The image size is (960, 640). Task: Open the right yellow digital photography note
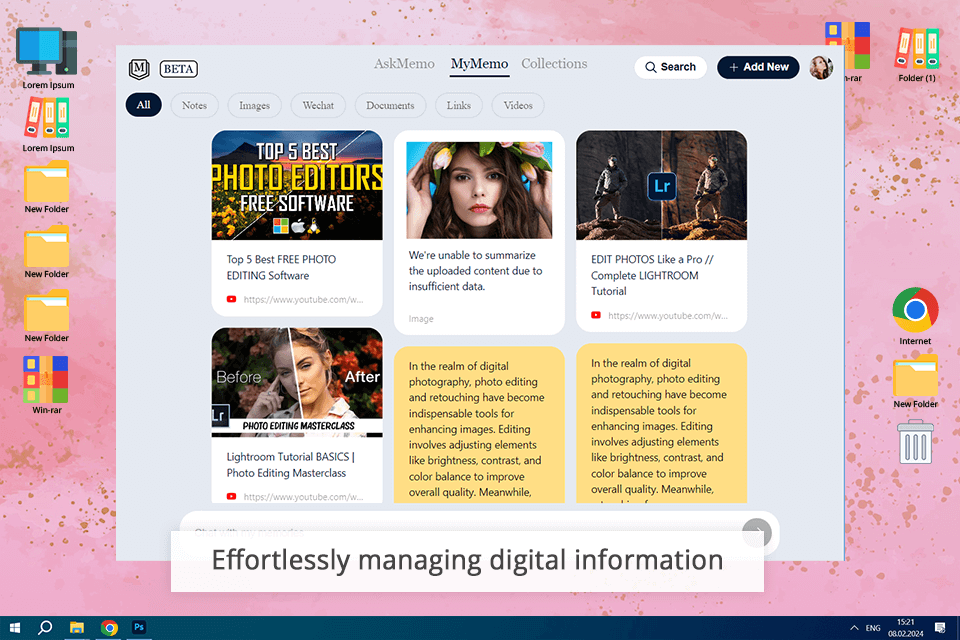(x=661, y=424)
